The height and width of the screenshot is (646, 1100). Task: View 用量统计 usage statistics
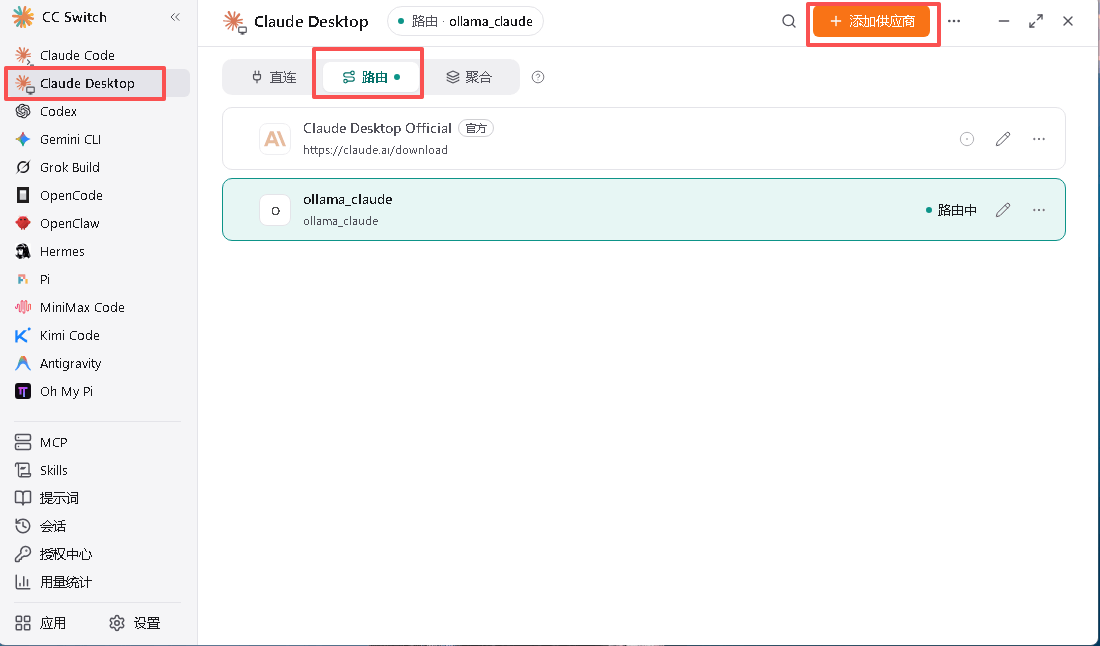click(x=65, y=583)
